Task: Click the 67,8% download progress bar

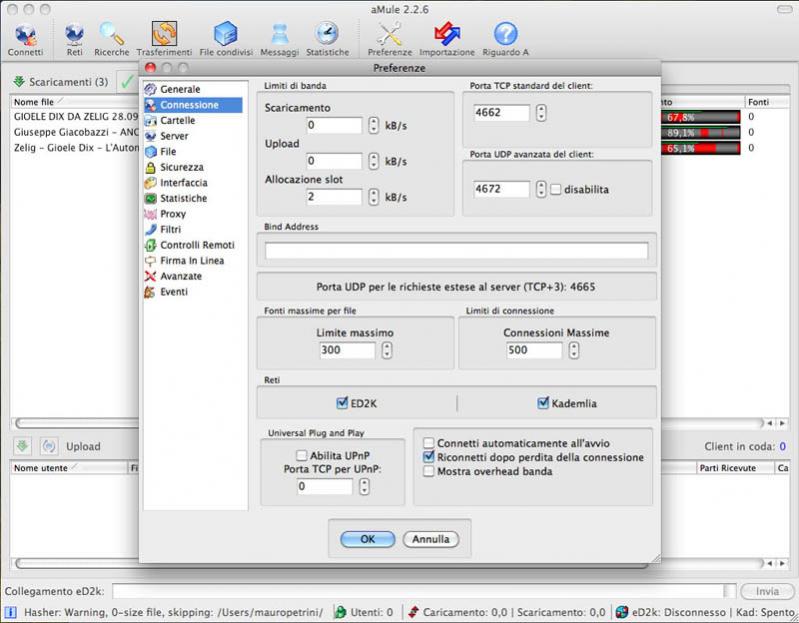Action: [701, 117]
